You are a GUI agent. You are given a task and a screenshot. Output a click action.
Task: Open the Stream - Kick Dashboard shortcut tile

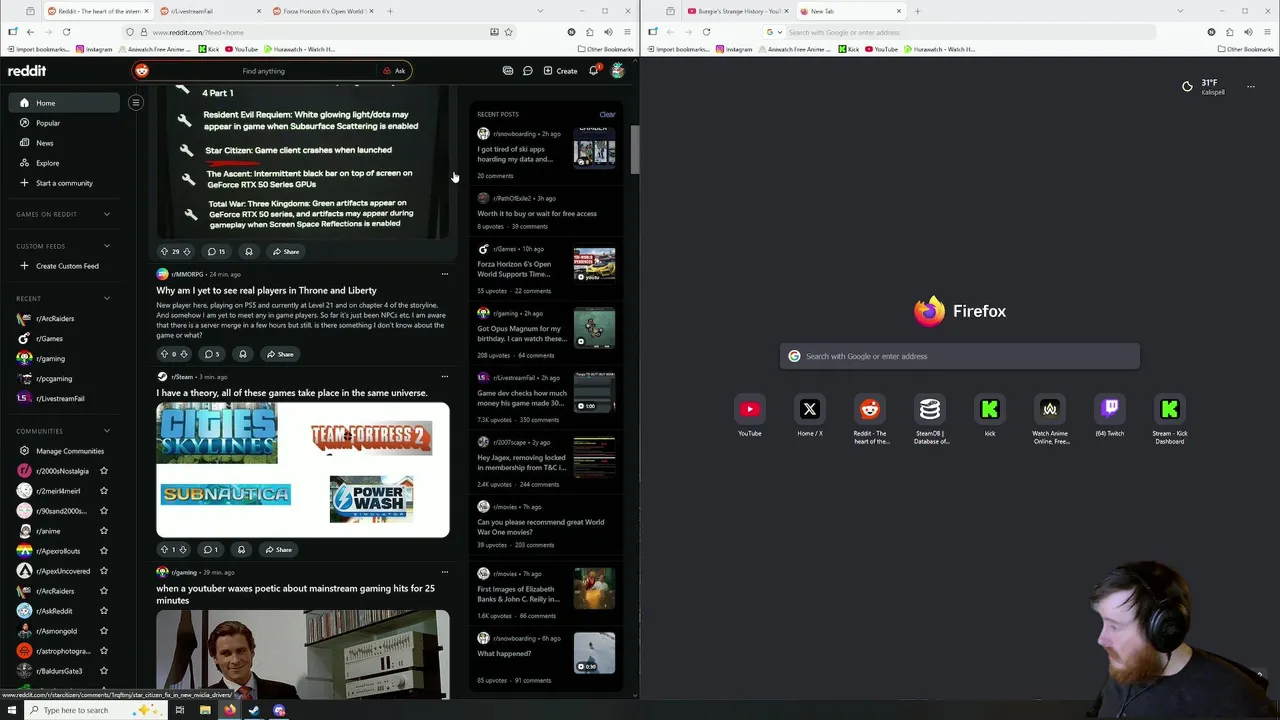(1170, 409)
